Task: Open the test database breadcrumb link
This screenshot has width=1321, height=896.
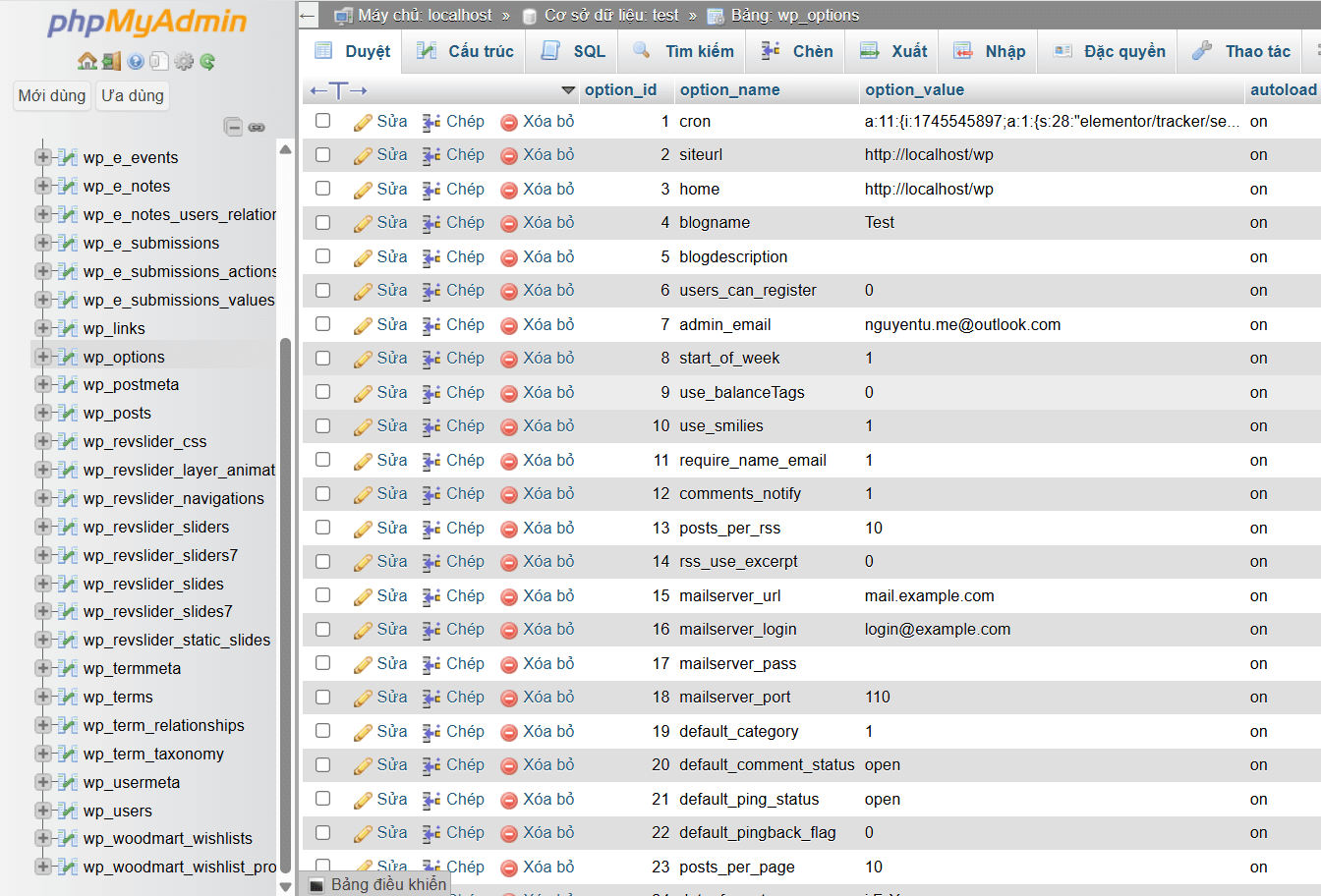Action: 610,15
